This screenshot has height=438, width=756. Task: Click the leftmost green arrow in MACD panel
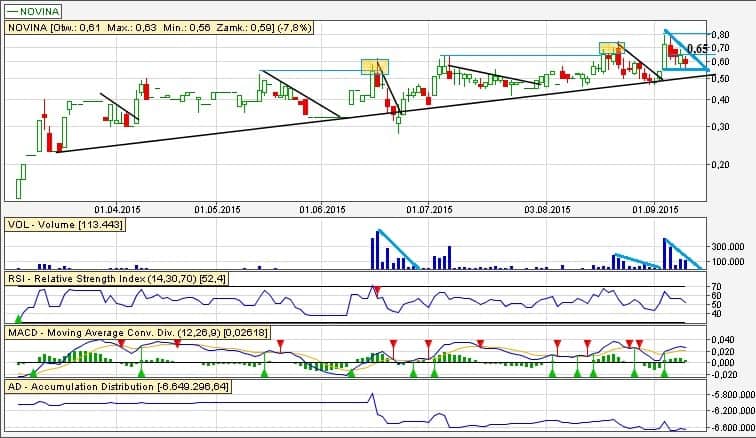(x=32, y=372)
